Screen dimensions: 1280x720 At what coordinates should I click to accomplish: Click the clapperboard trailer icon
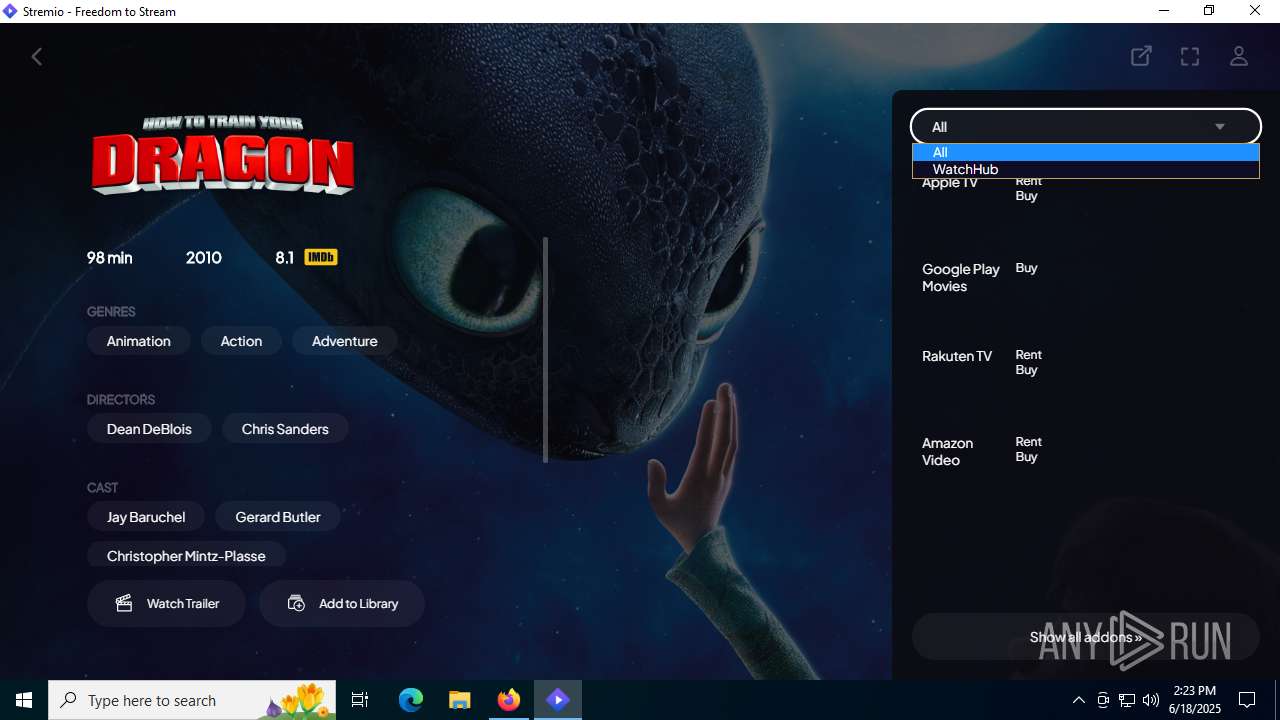click(x=124, y=603)
